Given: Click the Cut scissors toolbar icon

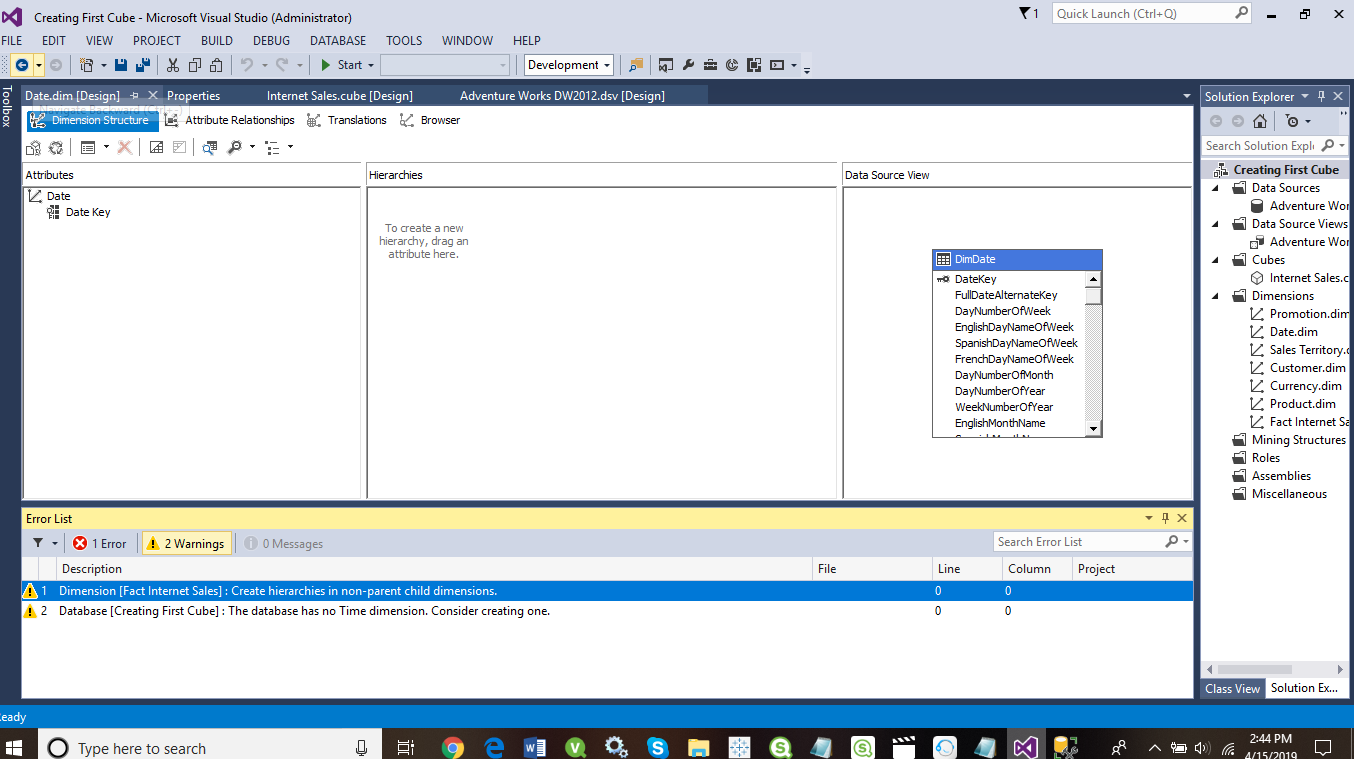Looking at the screenshot, I should (173, 65).
